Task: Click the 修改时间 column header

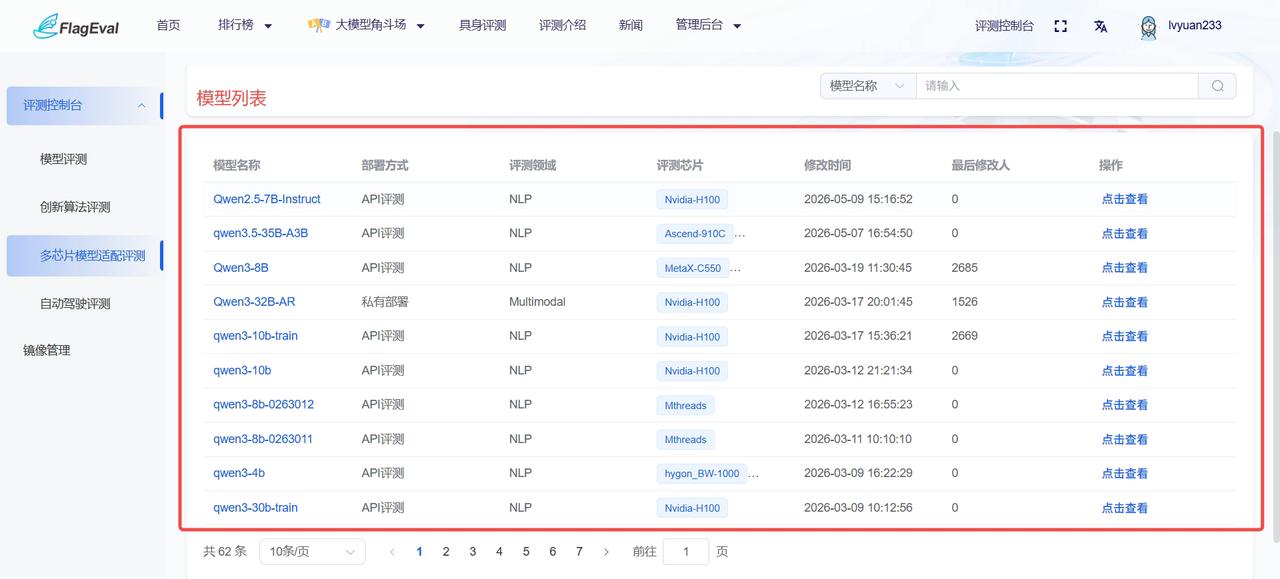Action: (827, 165)
